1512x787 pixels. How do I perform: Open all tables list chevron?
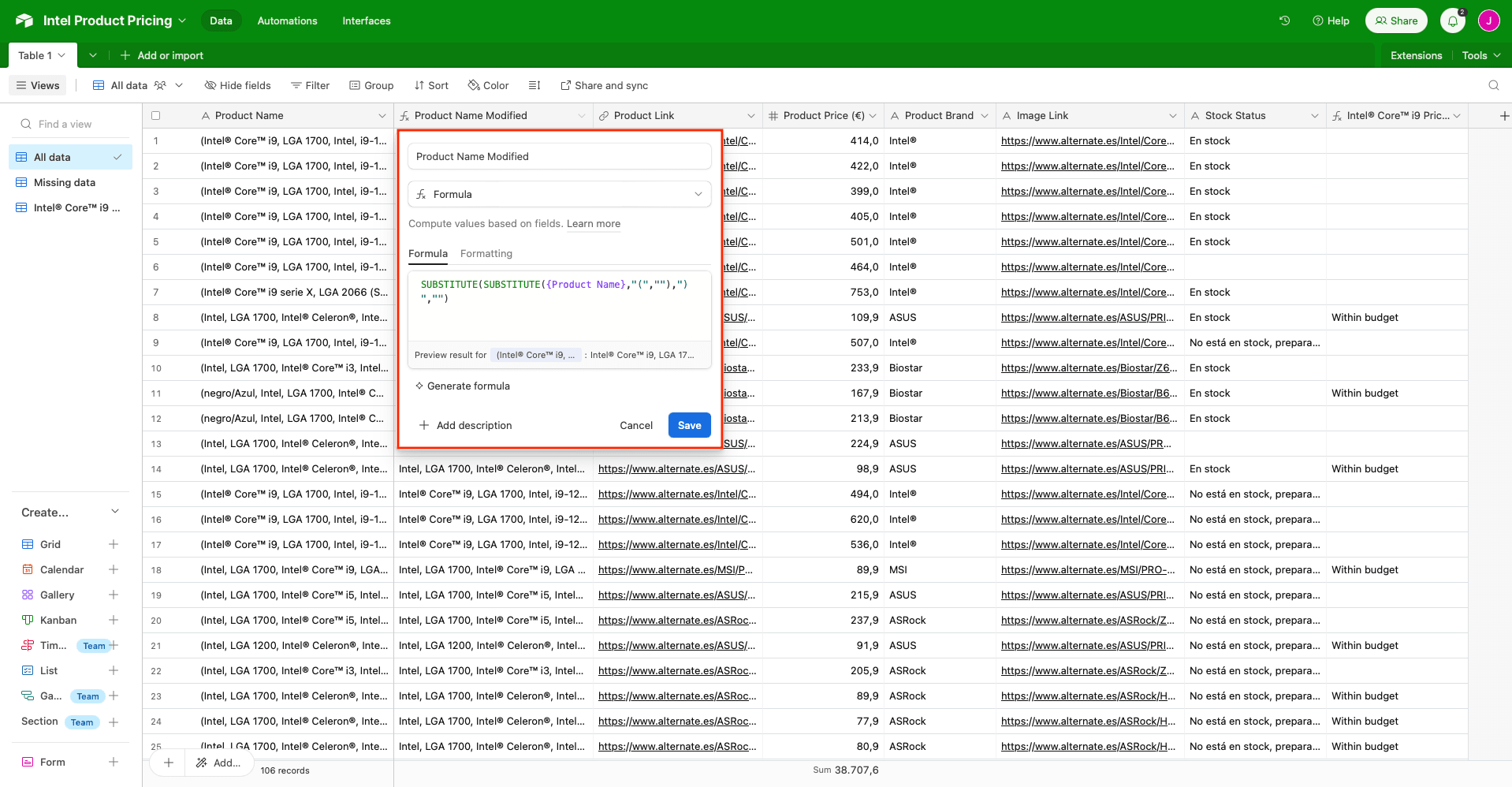(93, 55)
